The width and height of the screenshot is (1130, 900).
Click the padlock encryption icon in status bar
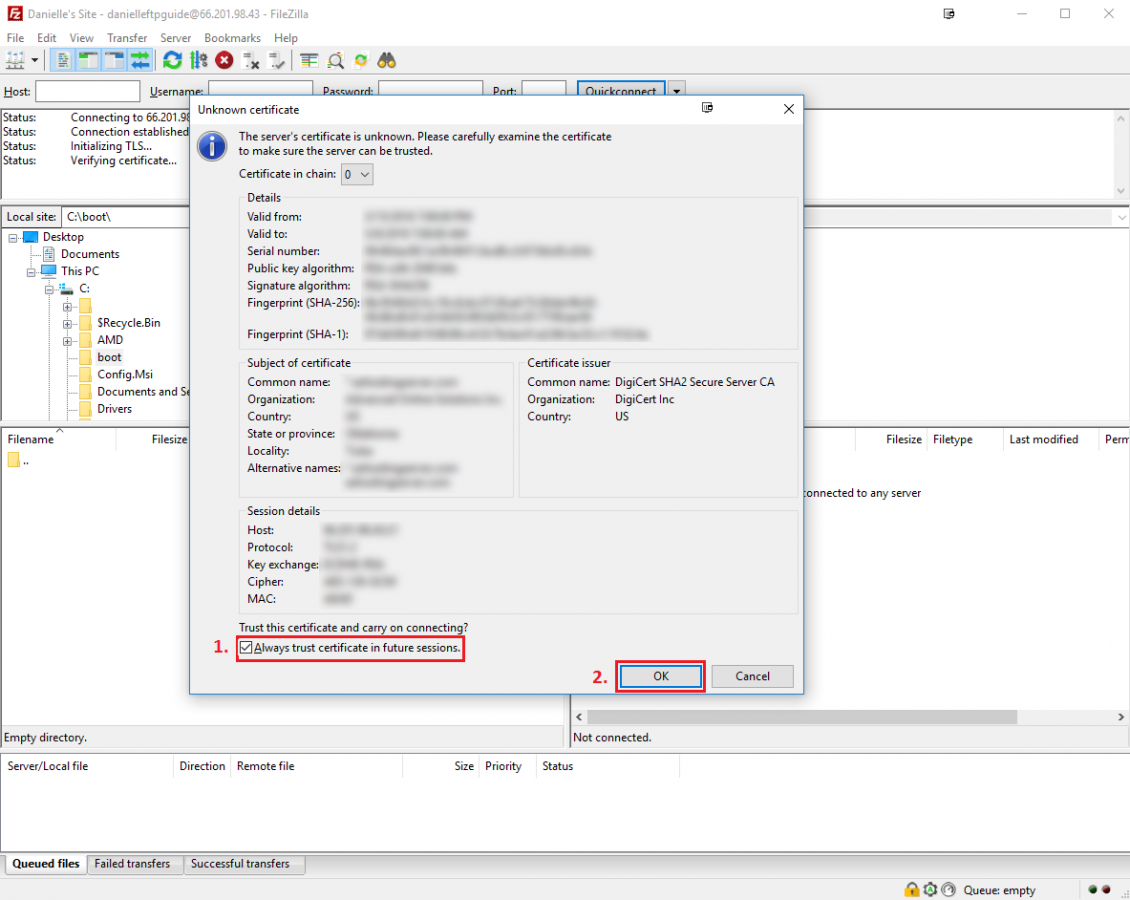pyautogui.click(x=911, y=890)
